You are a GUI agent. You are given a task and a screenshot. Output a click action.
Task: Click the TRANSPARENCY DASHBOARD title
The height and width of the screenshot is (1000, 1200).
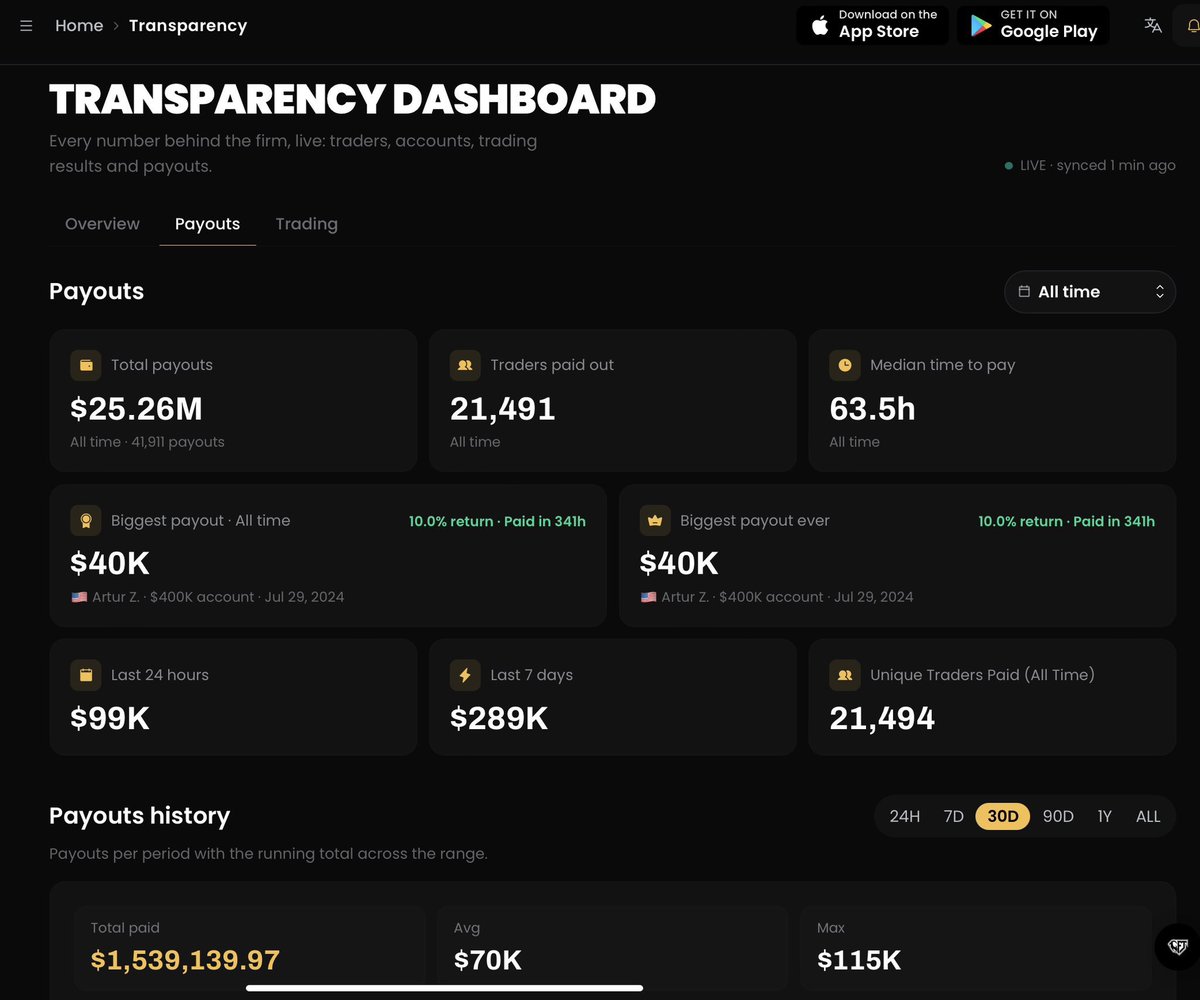[x=352, y=100]
